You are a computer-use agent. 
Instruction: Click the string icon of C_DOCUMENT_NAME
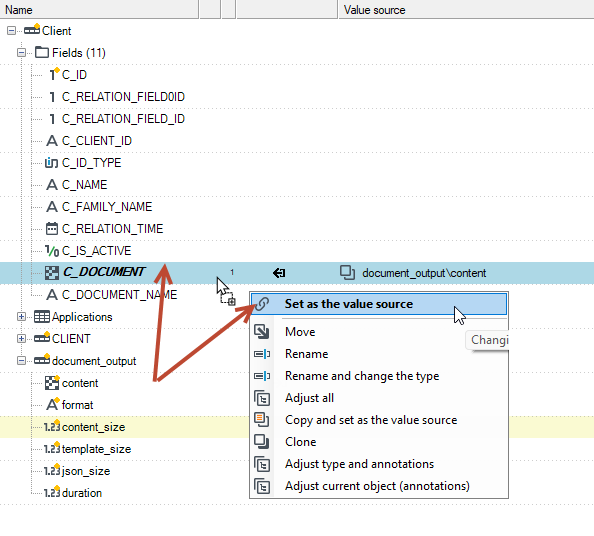pyautogui.click(x=52, y=295)
